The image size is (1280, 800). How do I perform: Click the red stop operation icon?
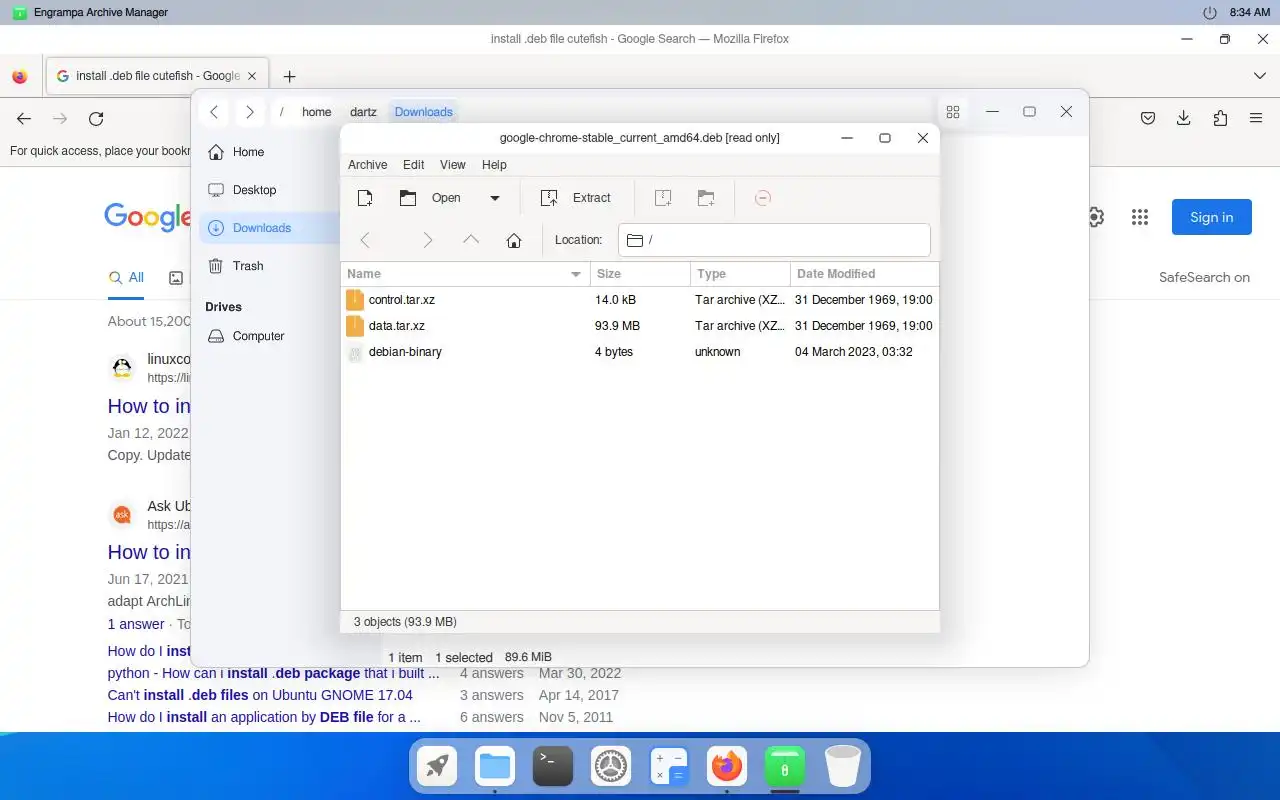coord(762,198)
